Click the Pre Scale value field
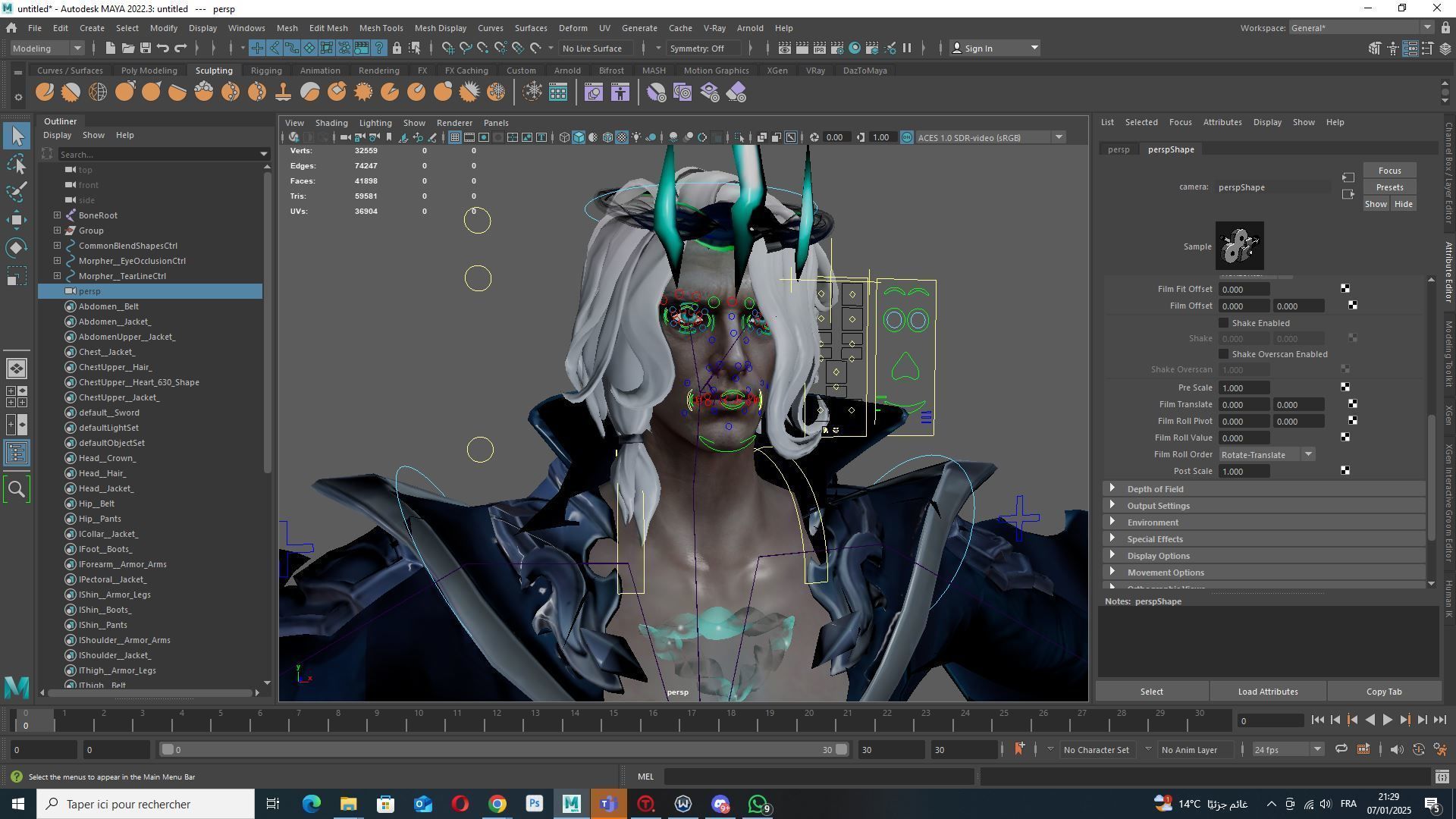Screen dimensions: 1456x819 coord(1244,388)
